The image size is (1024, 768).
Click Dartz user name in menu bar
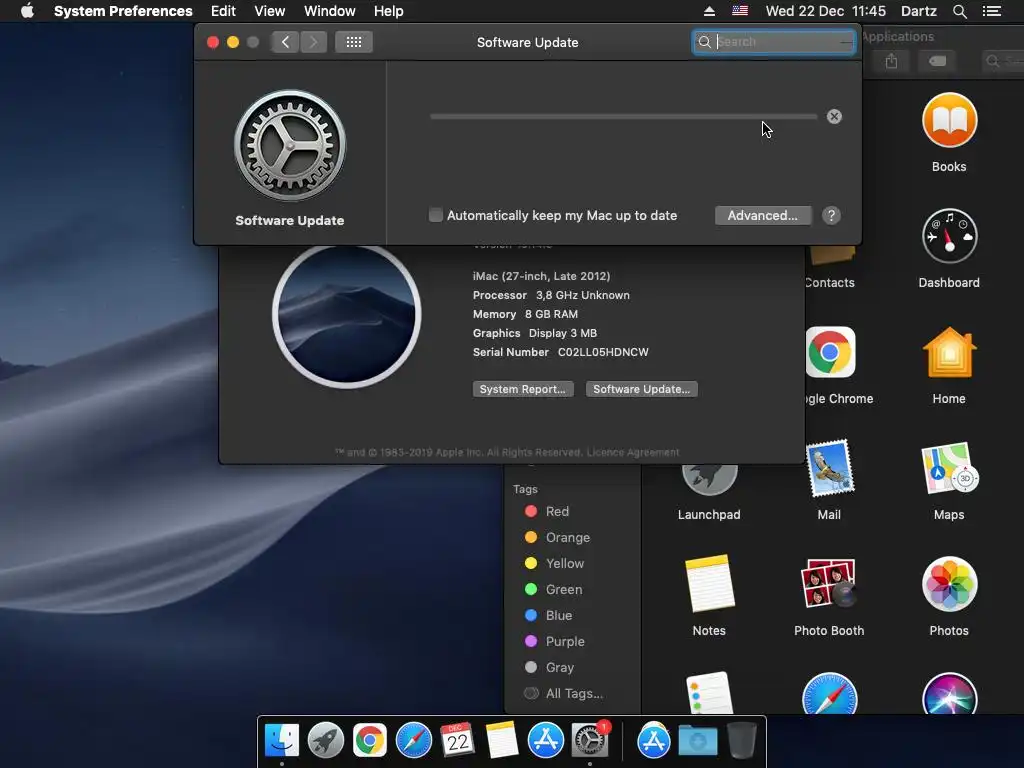pyautogui.click(x=919, y=11)
